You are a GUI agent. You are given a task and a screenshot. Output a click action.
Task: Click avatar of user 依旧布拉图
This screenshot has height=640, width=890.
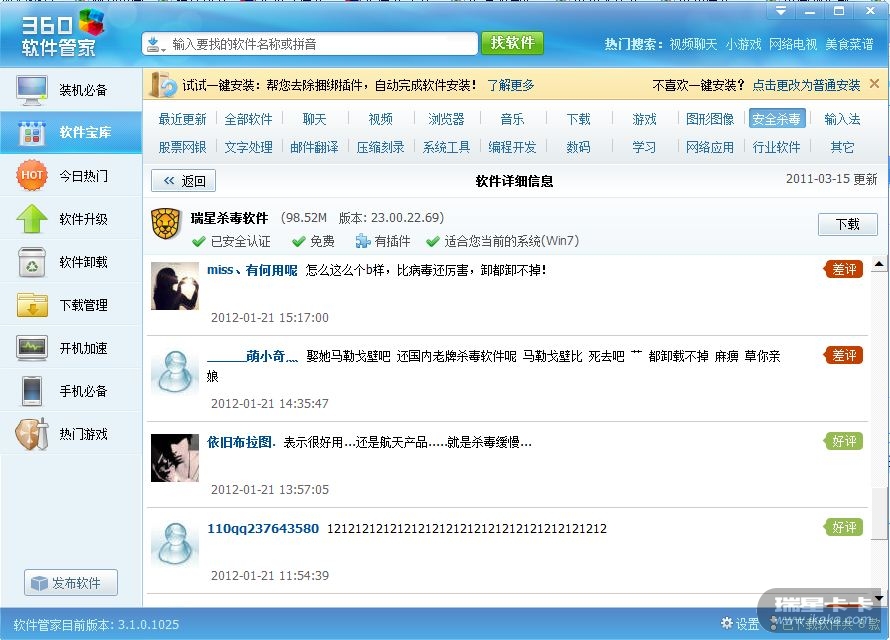click(x=175, y=458)
